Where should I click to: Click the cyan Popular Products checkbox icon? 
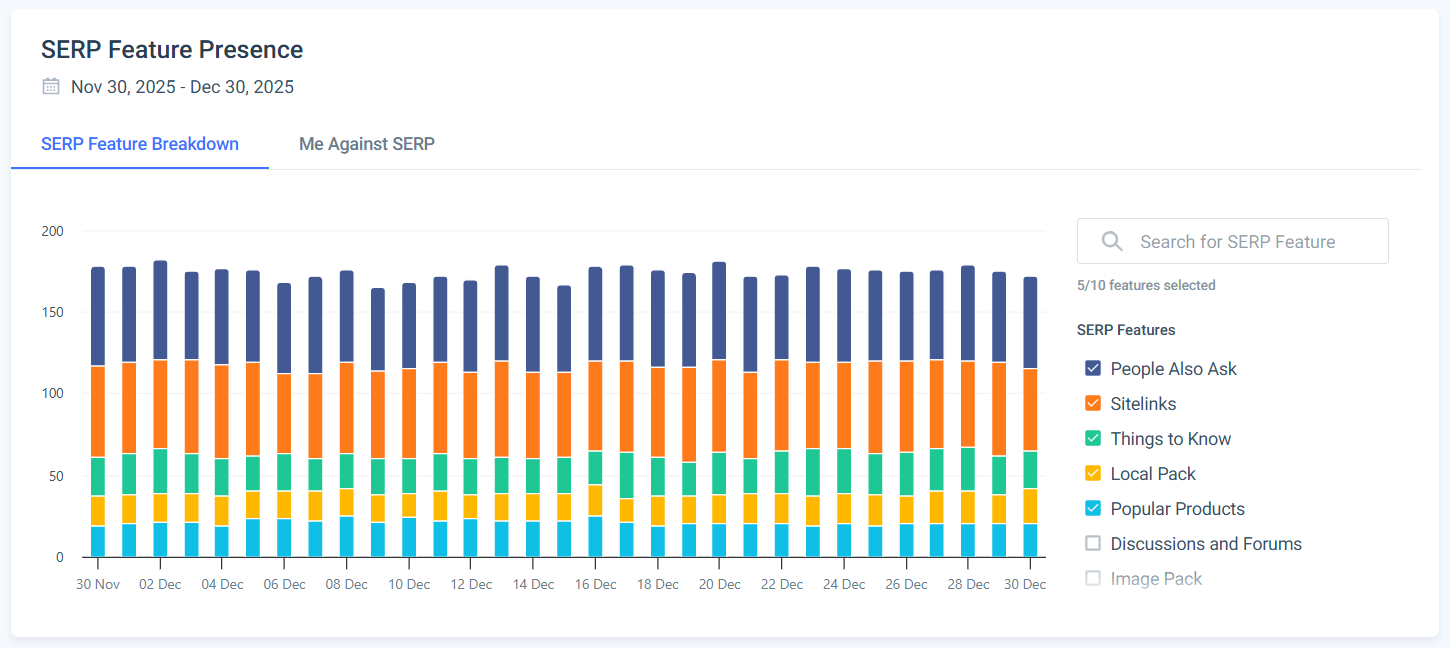1092,508
